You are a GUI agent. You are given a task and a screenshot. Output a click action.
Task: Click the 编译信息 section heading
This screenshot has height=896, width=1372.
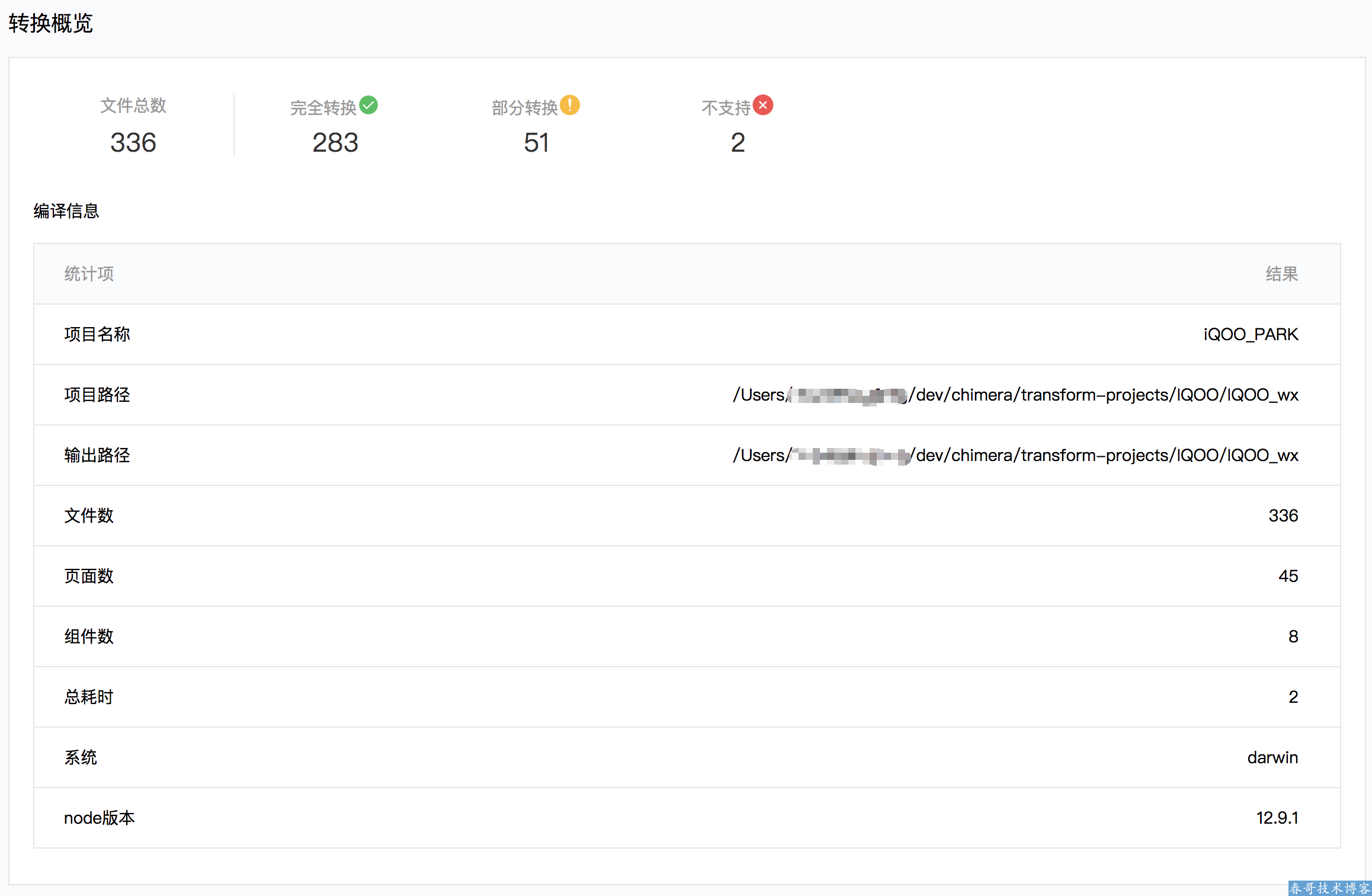point(66,211)
